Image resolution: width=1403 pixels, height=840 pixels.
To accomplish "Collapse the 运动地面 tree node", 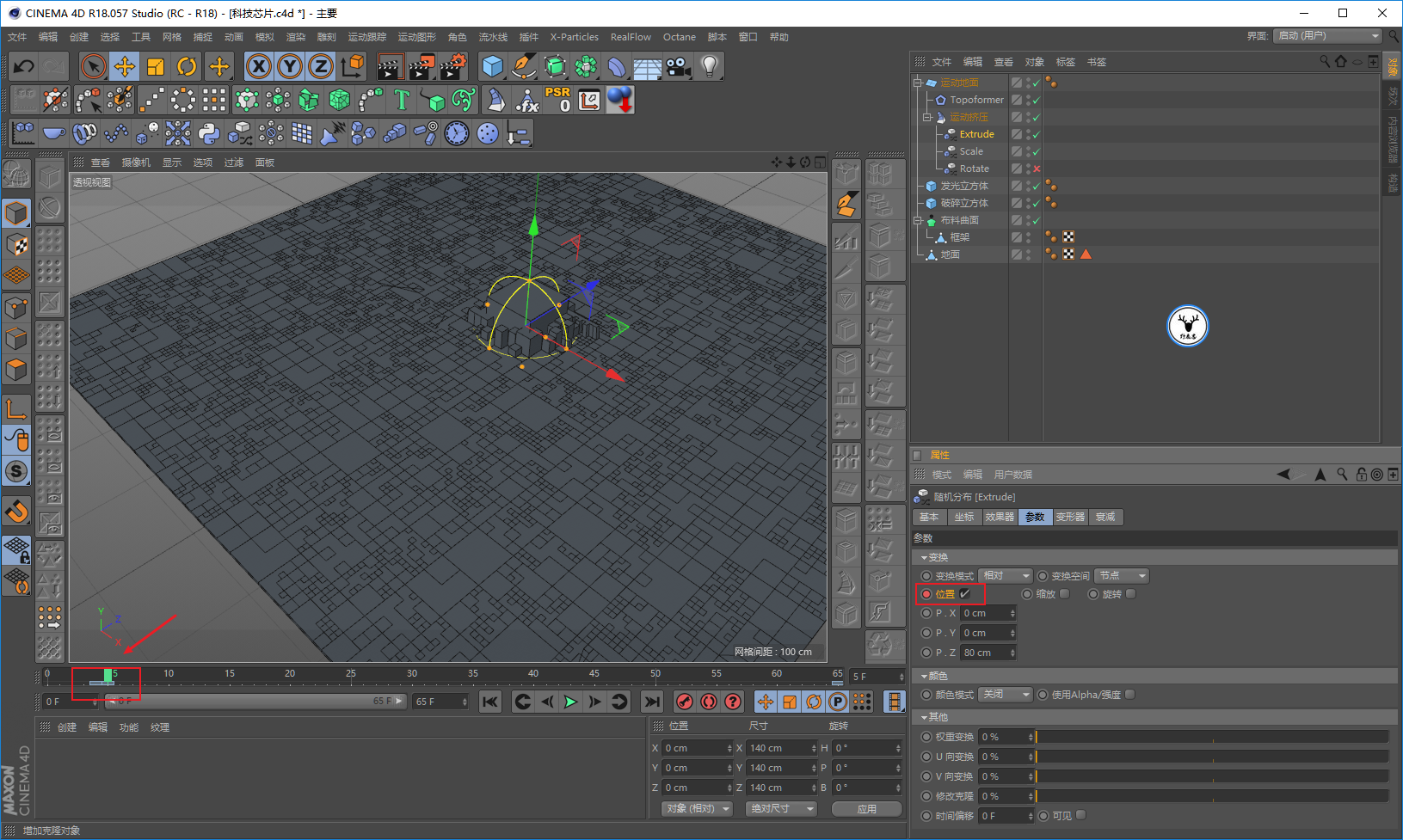I will (x=918, y=83).
